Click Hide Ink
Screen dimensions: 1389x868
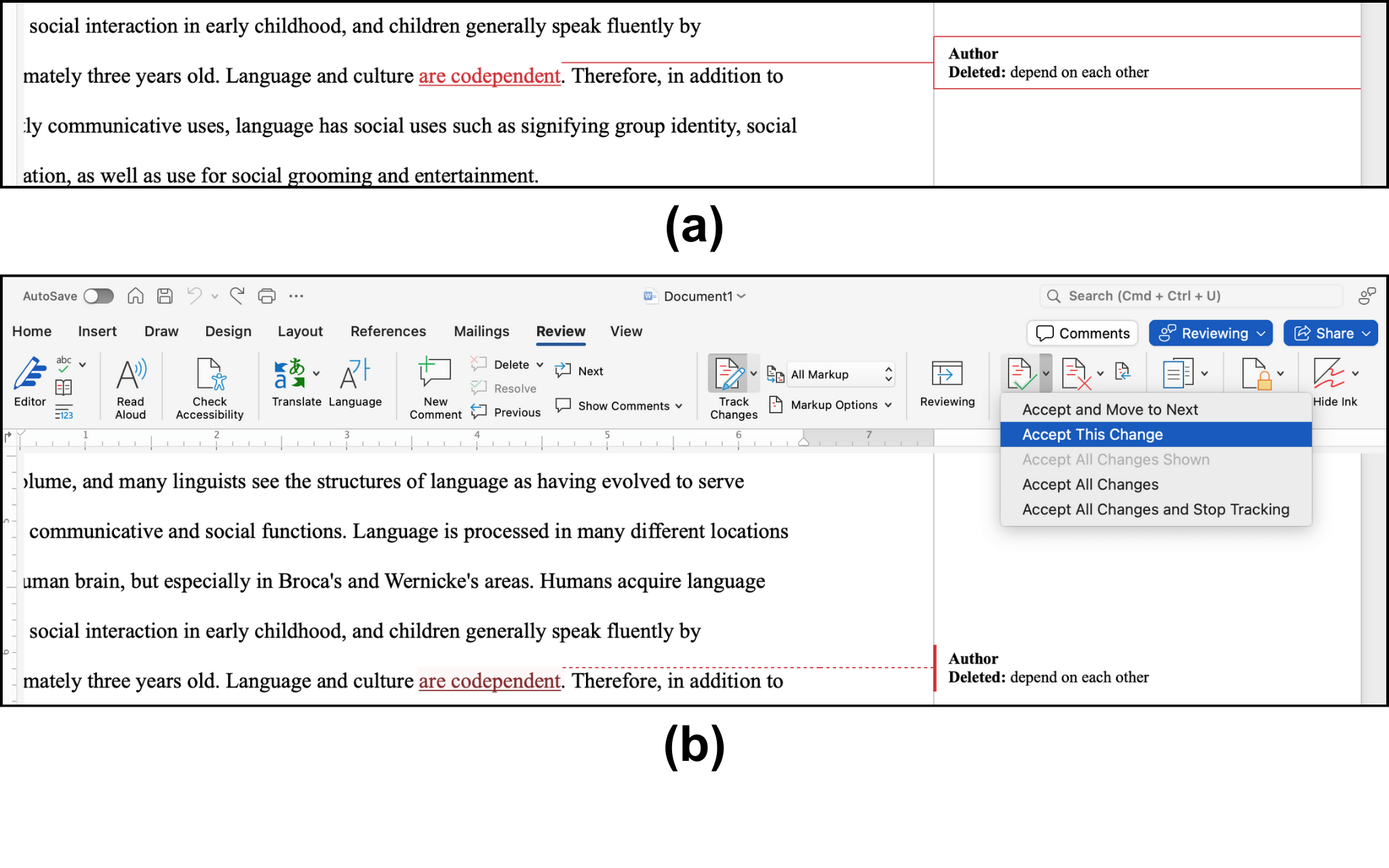[x=1335, y=382]
